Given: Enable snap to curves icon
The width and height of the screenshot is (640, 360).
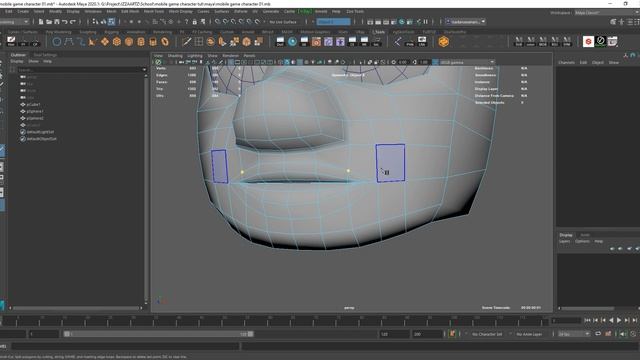Looking at the screenshot, I should (x=225, y=22).
